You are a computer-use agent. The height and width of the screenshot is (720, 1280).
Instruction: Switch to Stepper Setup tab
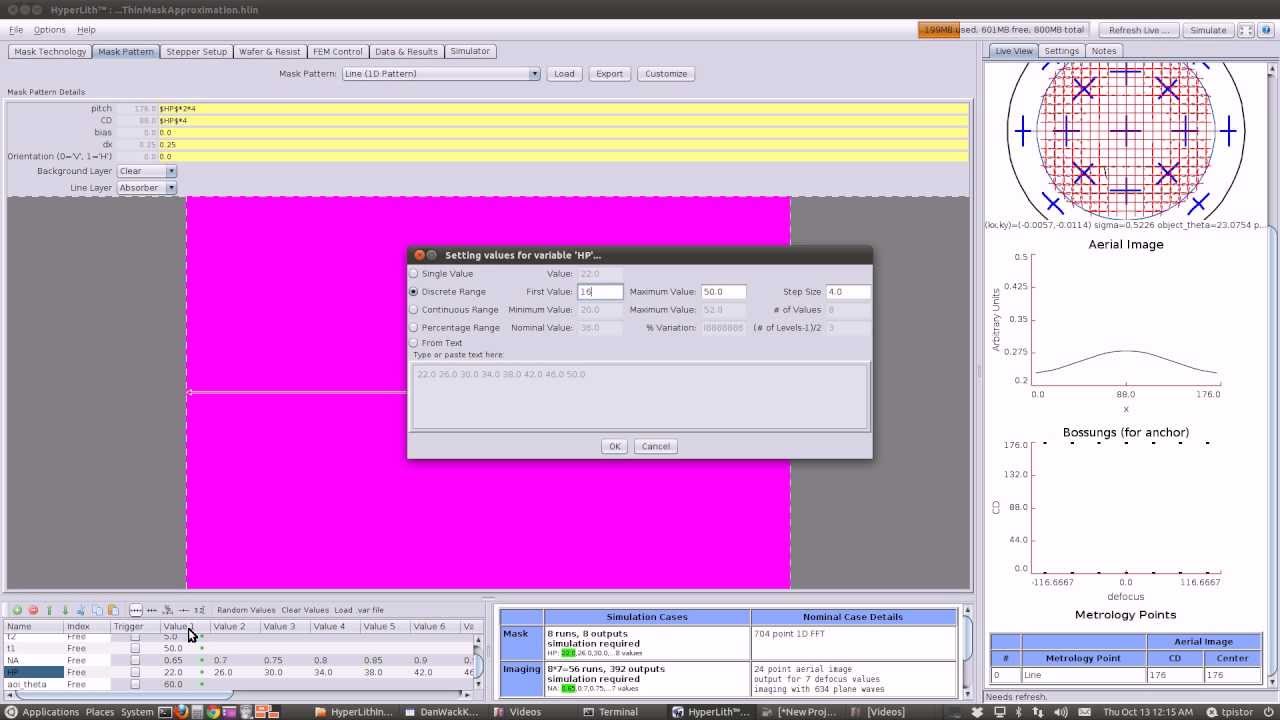tap(196, 51)
